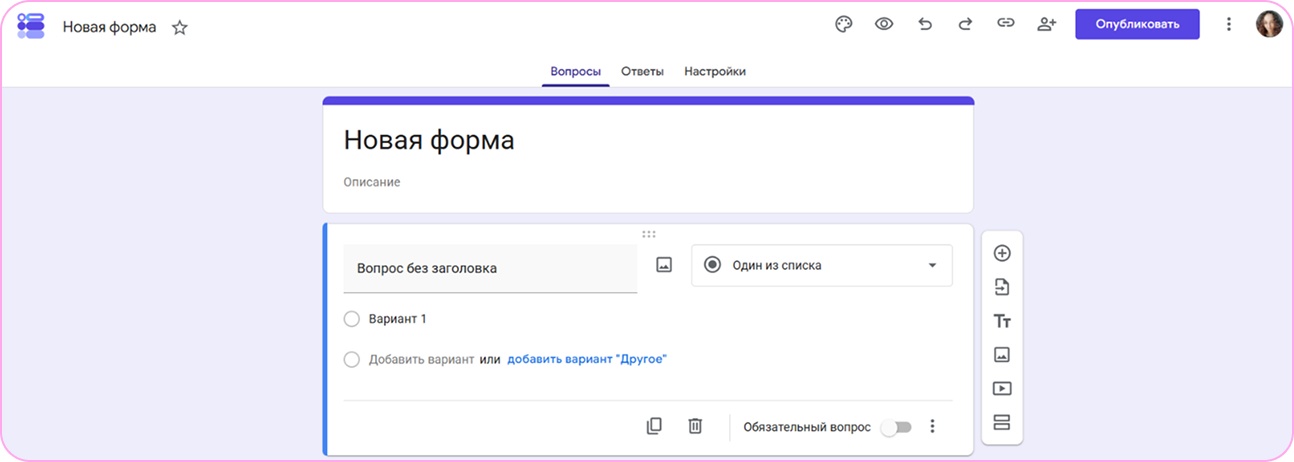
Task: Insert an image from the side toolbar
Action: [x=1002, y=354]
